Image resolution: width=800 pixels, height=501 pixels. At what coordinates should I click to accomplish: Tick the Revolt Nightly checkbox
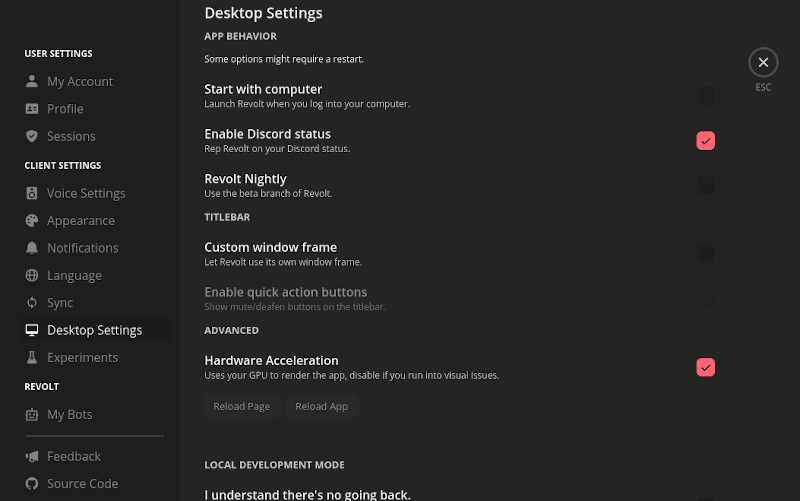pyautogui.click(x=706, y=186)
